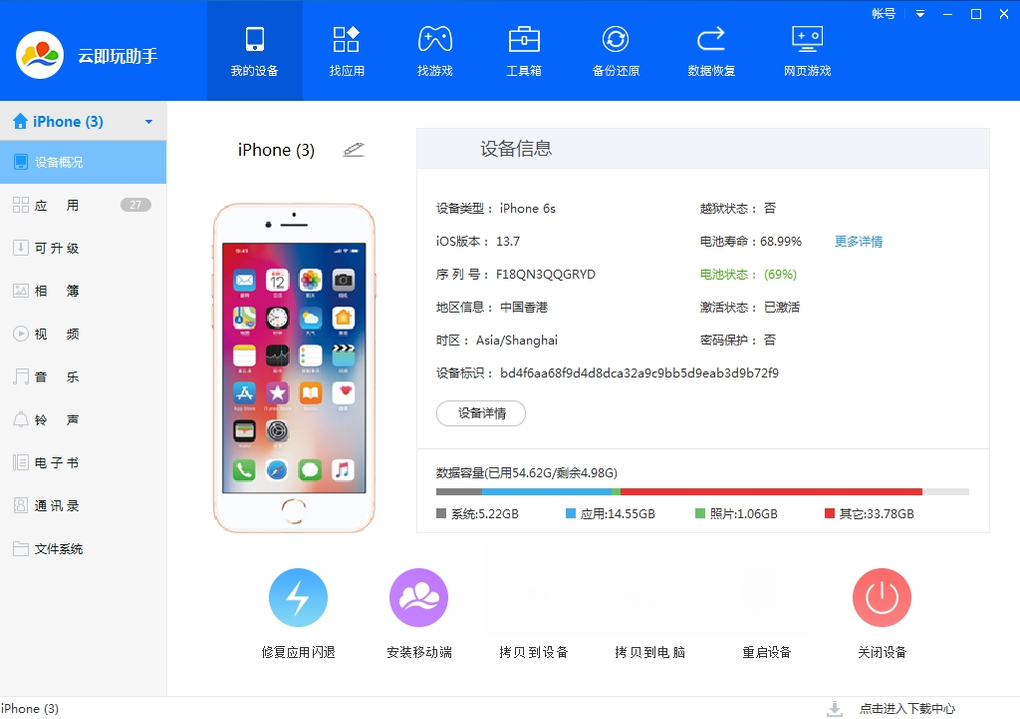1020x719 pixels.
Task: Click the 帐号 account link
Action: point(883,14)
